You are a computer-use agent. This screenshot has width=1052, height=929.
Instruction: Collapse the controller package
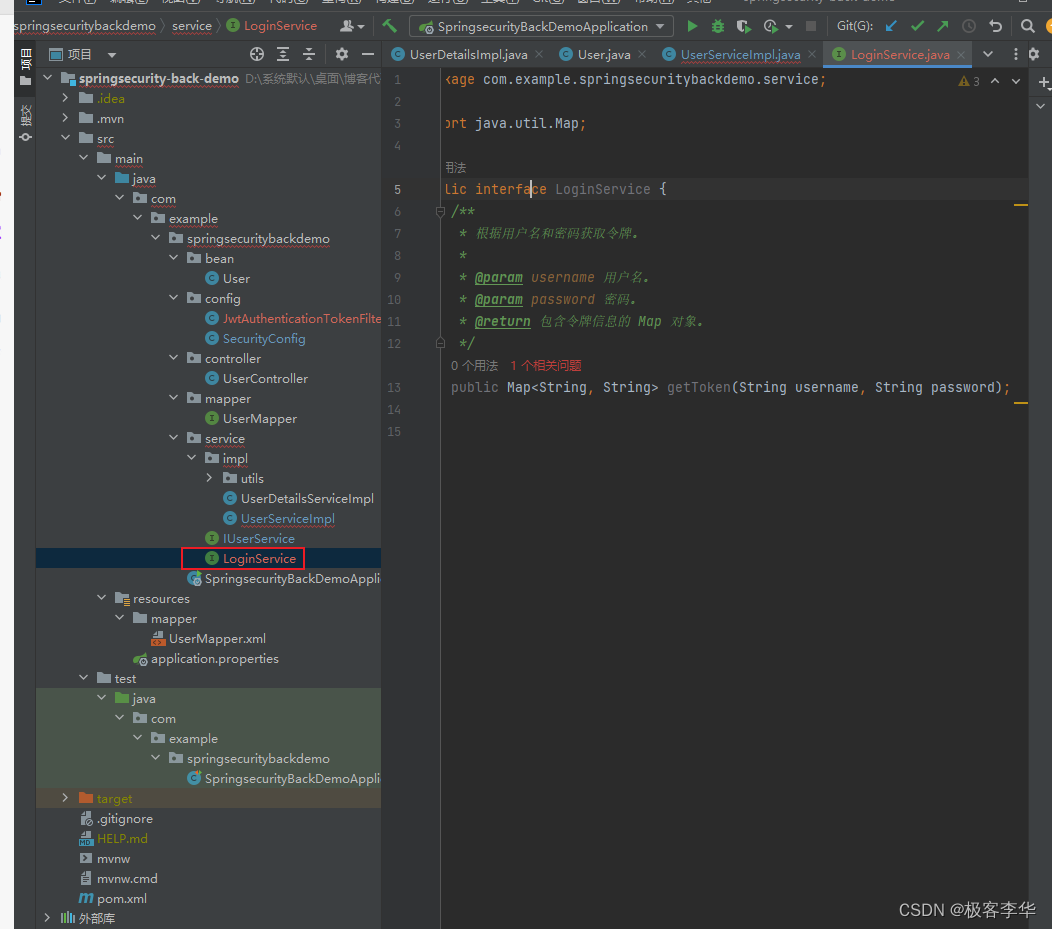coord(174,358)
